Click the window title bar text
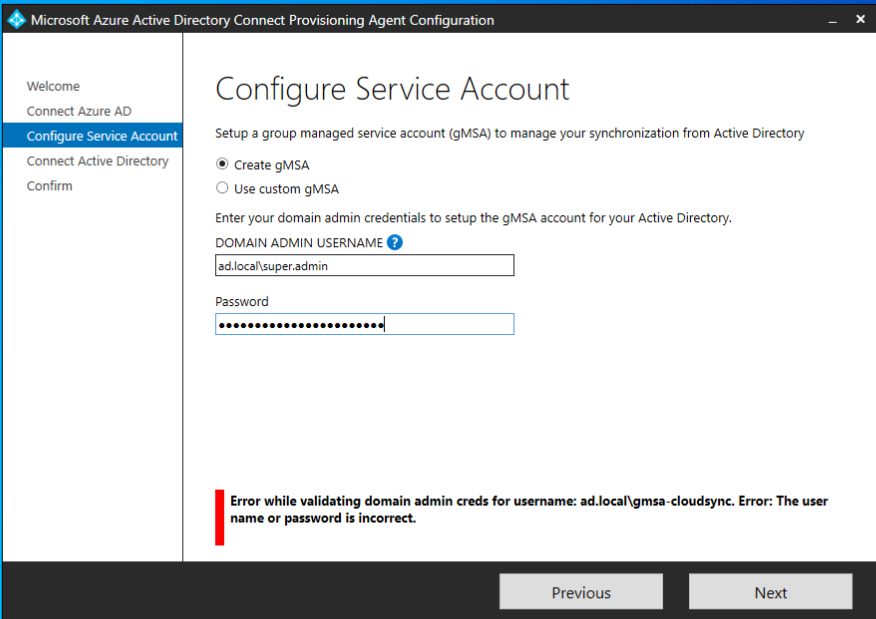The image size is (876, 619). [x=262, y=20]
